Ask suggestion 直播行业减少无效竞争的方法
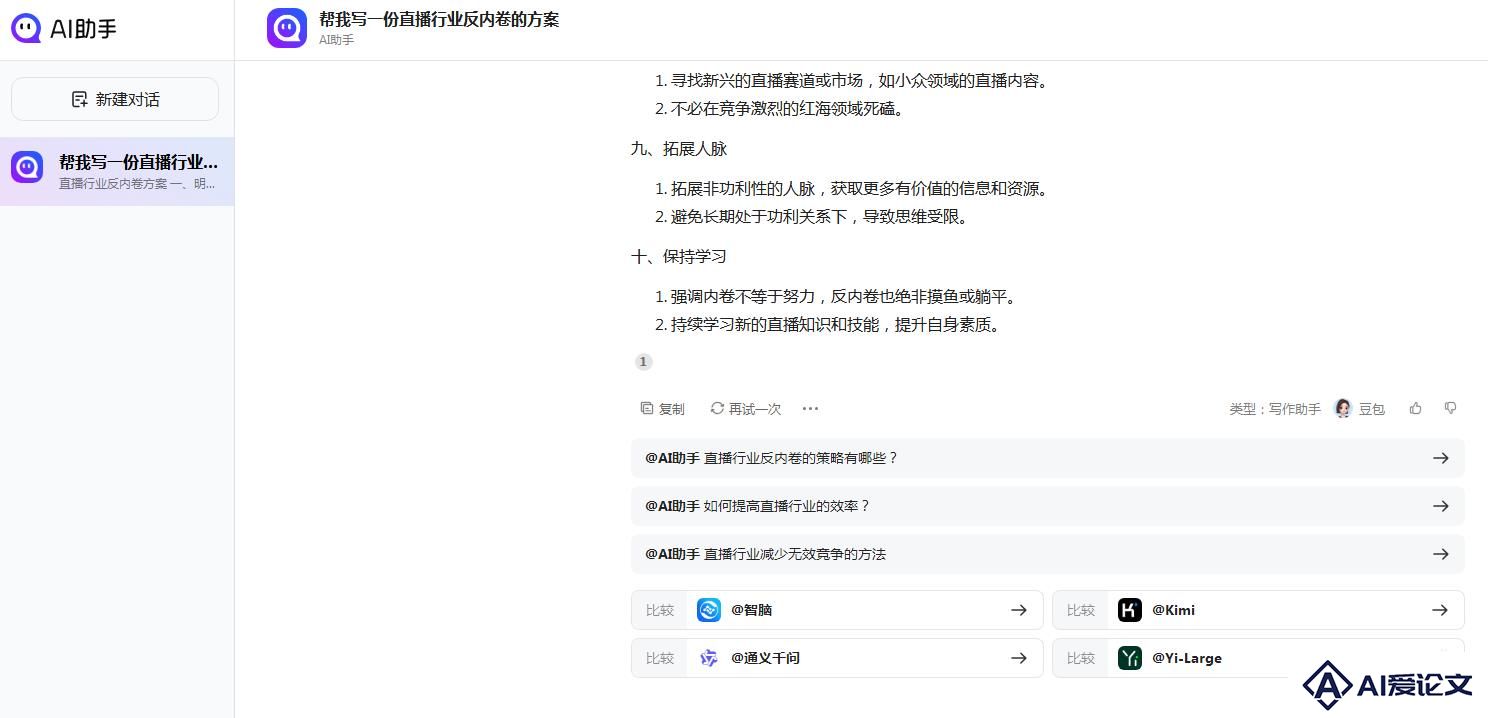 (x=1048, y=554)
